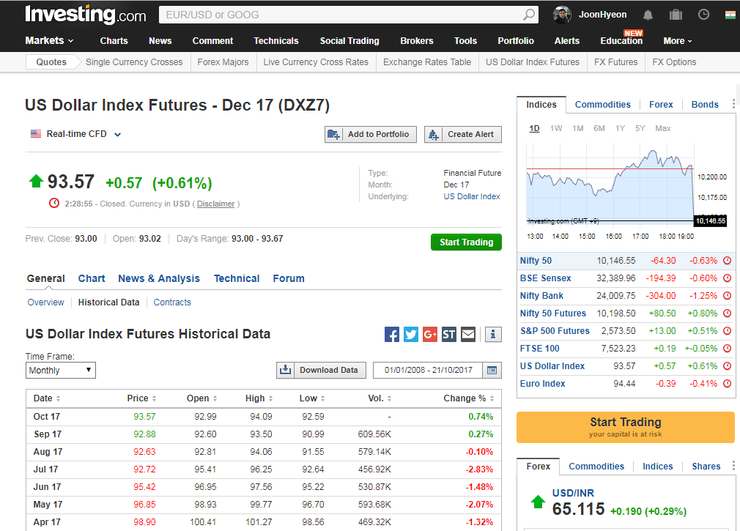
Task: Select Bonds tab in top widget
Action: [x=705, y=104]
